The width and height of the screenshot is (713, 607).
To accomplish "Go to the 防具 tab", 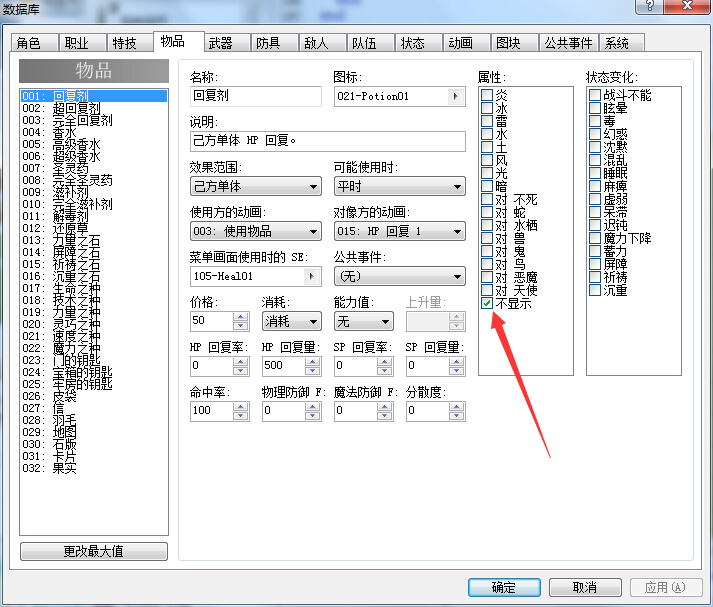I will 275,43.
